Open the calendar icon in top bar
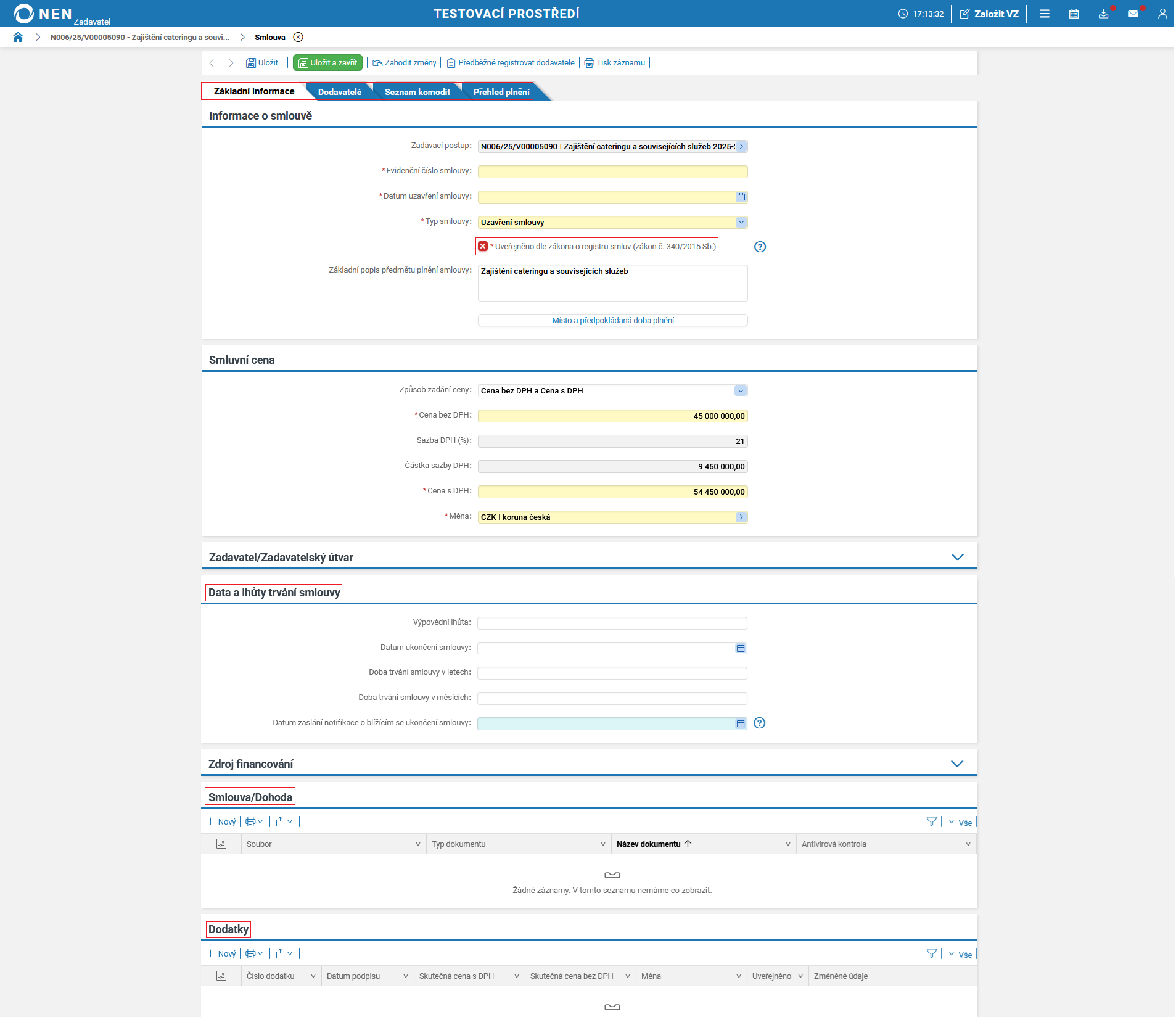 (1074, 14)
